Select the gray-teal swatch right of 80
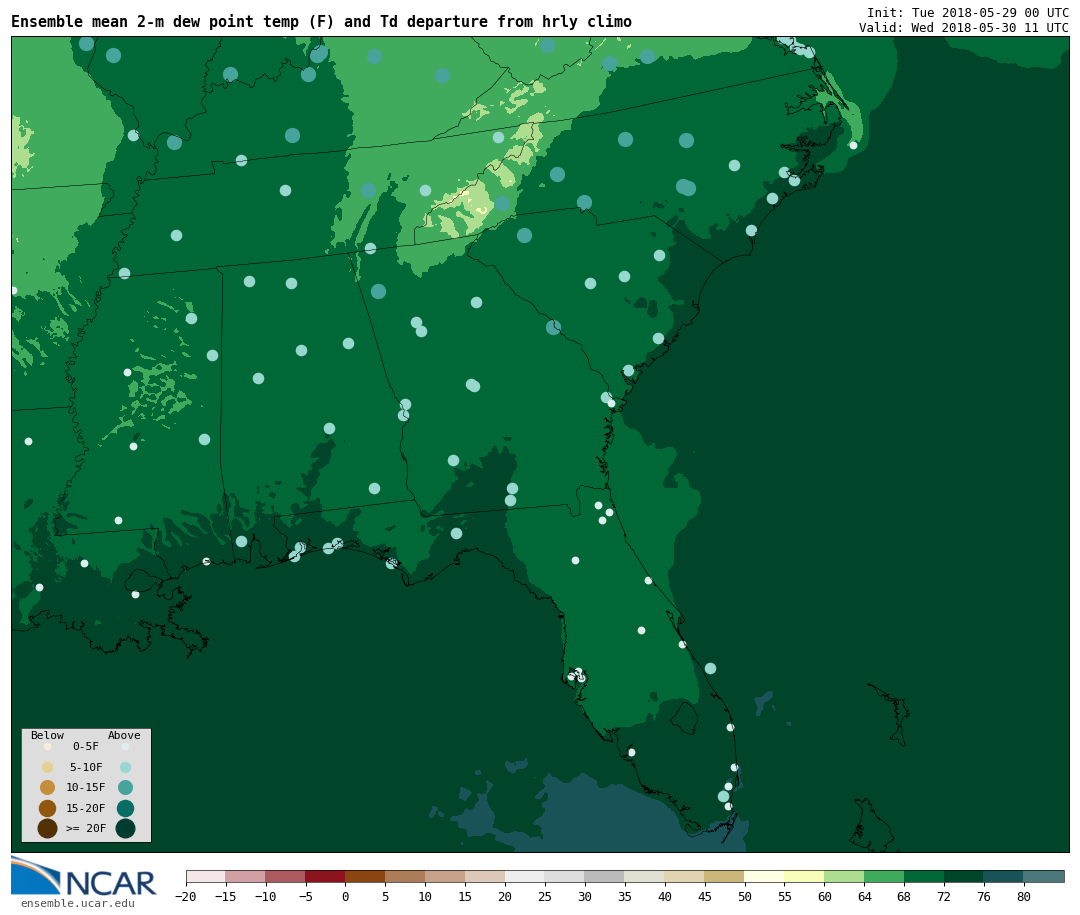Screen dimensions: 1080x915 point(1044,876)
